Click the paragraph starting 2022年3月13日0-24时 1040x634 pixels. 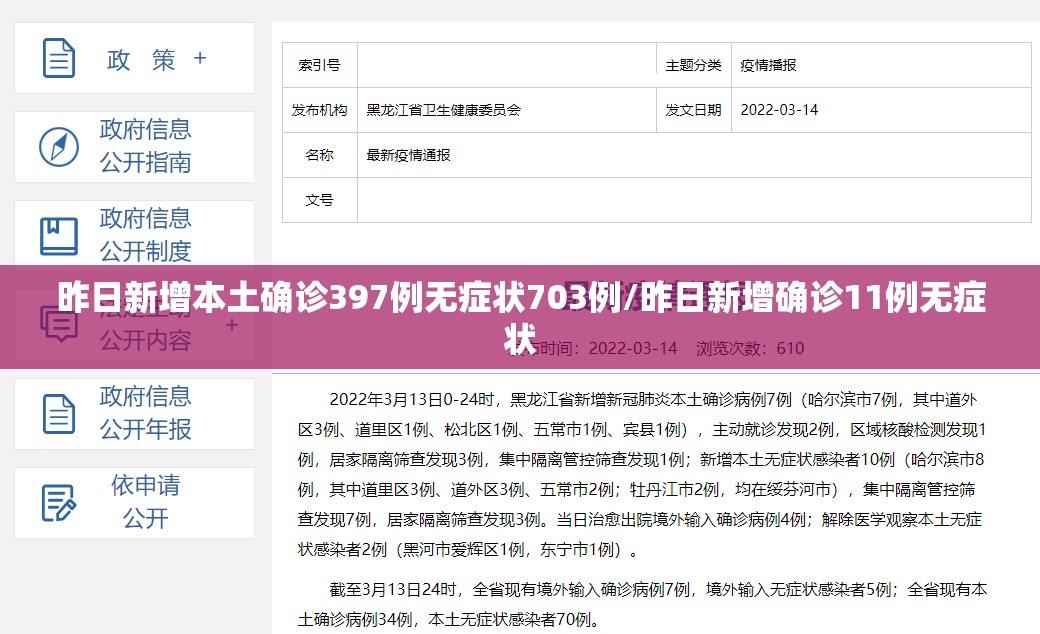[643, 475]
